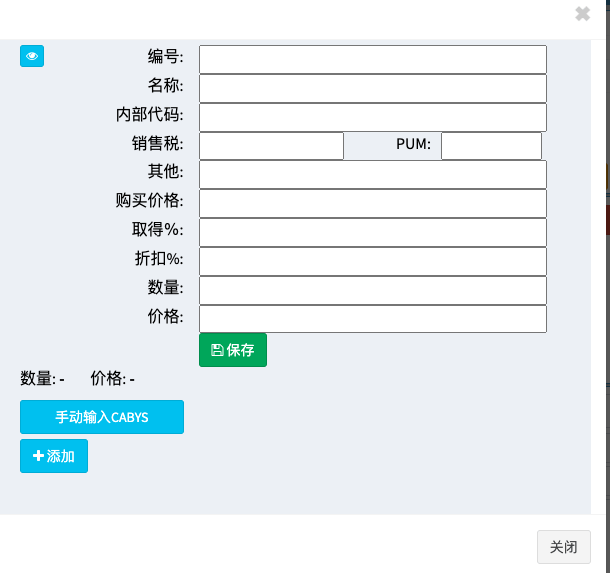The image size is (610, 573).
Task: Select the 购买价格 input field
Action: [x=372, y=204]
